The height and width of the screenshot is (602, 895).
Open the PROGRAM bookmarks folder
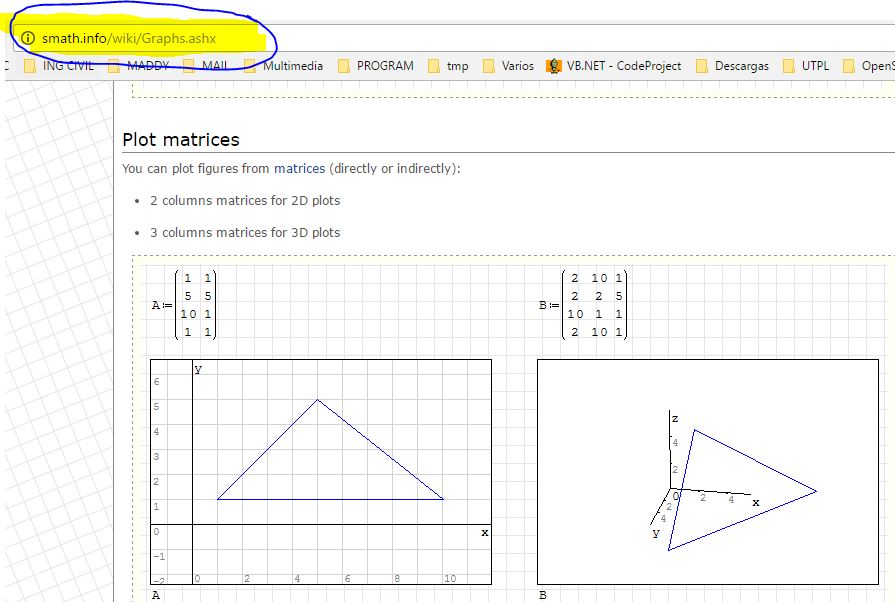coord(375,66)
